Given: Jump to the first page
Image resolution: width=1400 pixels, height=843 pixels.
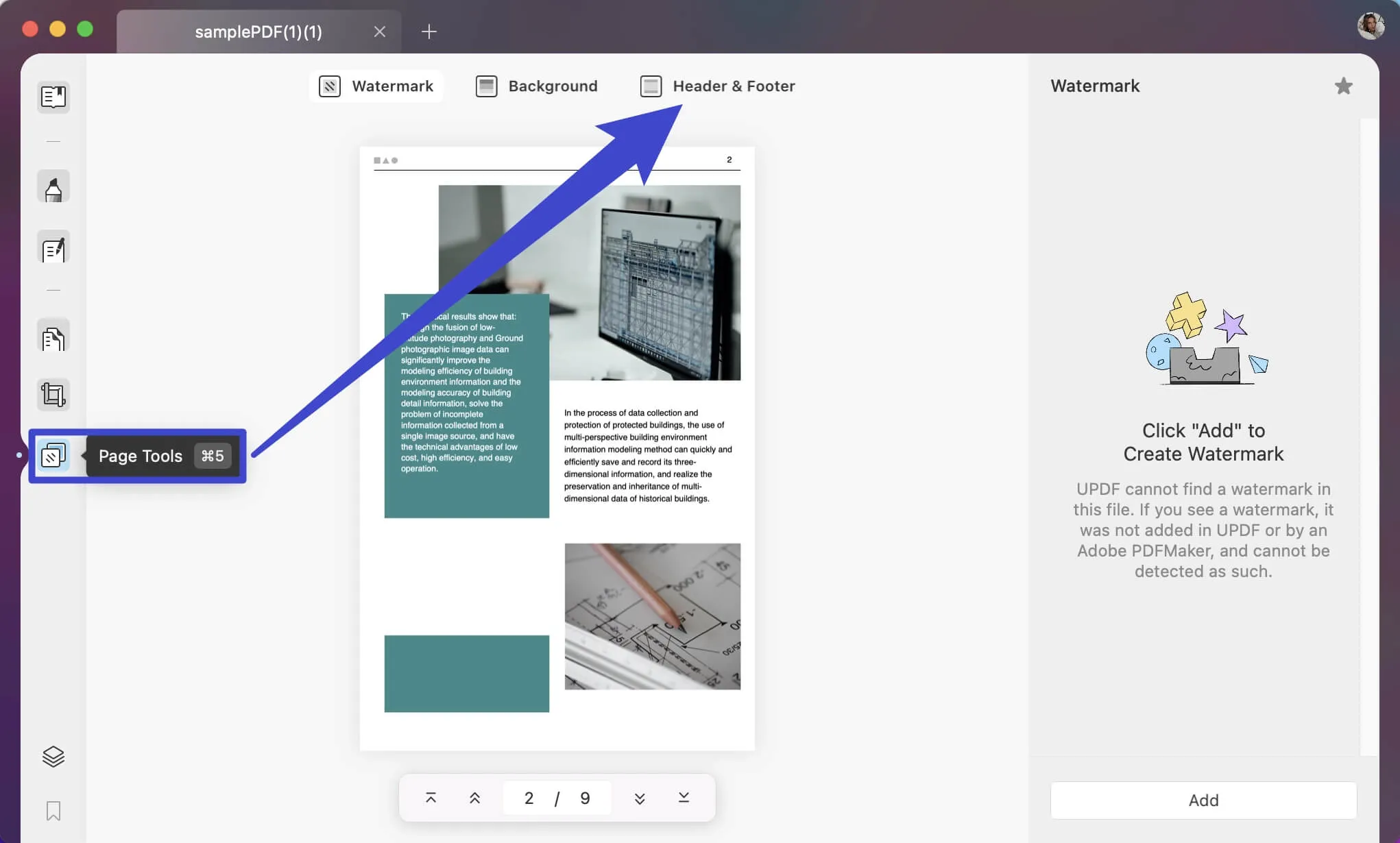Looking at the screenshot, I should click(431, 797).
